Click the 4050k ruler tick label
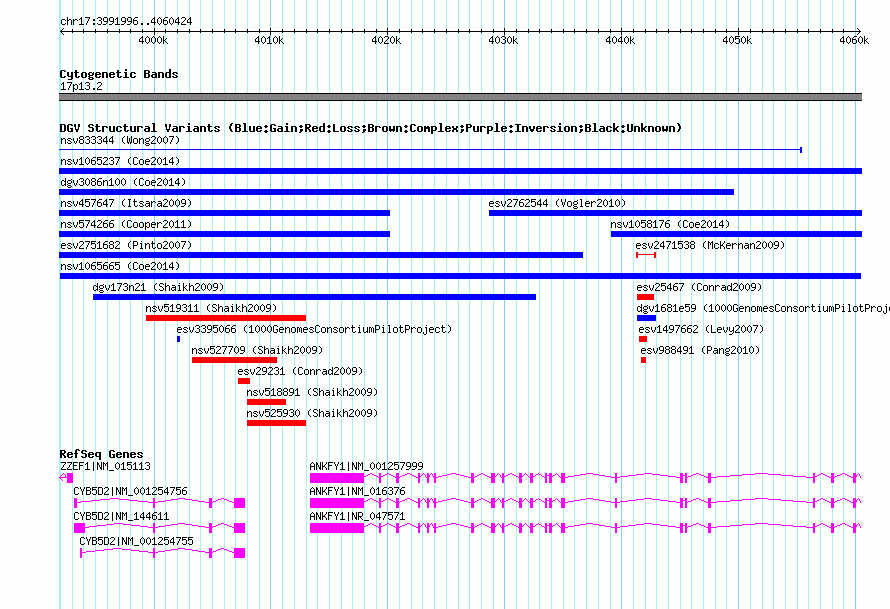Image resolution: width=890 pixels, height=609 pixels. point(737,40)
